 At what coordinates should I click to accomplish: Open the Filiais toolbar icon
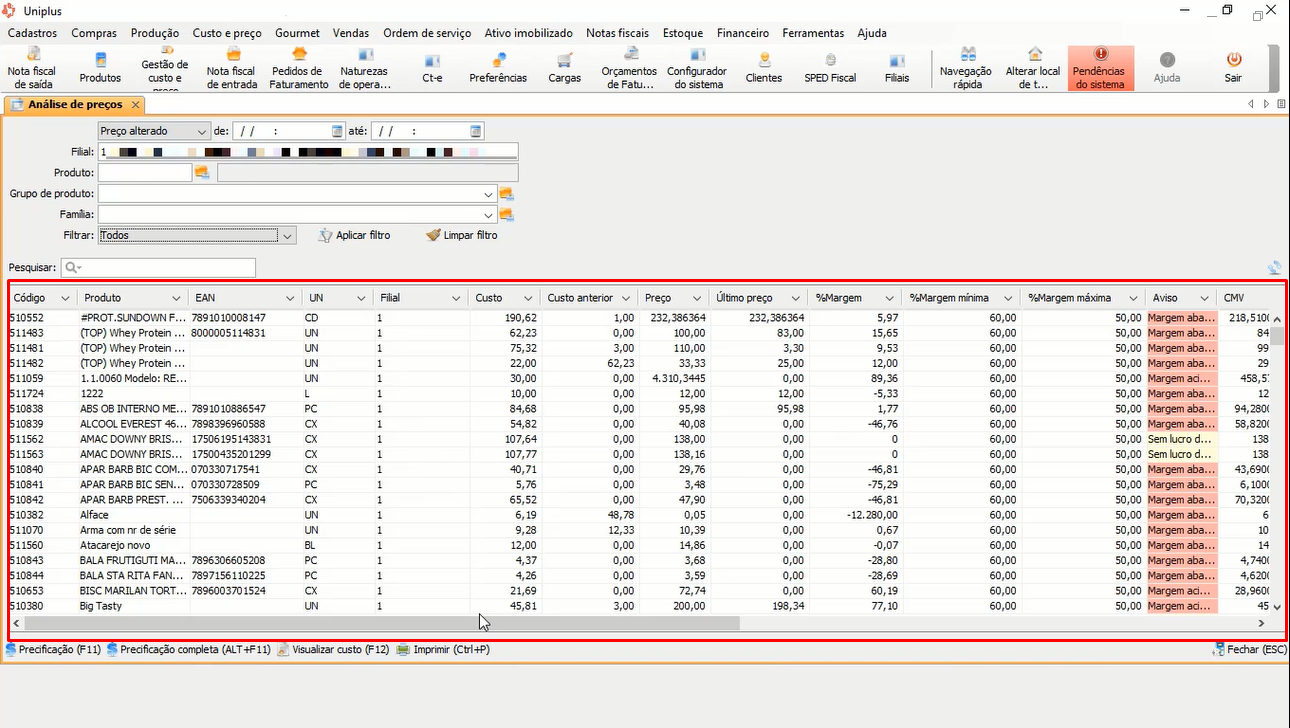point(897,68)
